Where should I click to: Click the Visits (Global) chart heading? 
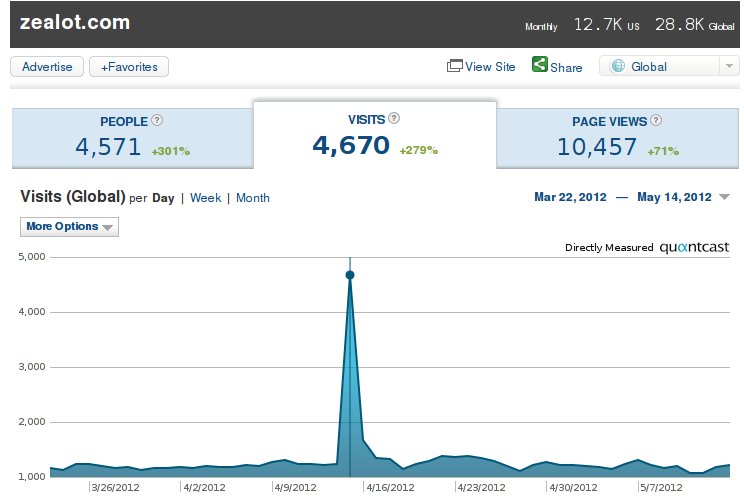pos(73,196)
